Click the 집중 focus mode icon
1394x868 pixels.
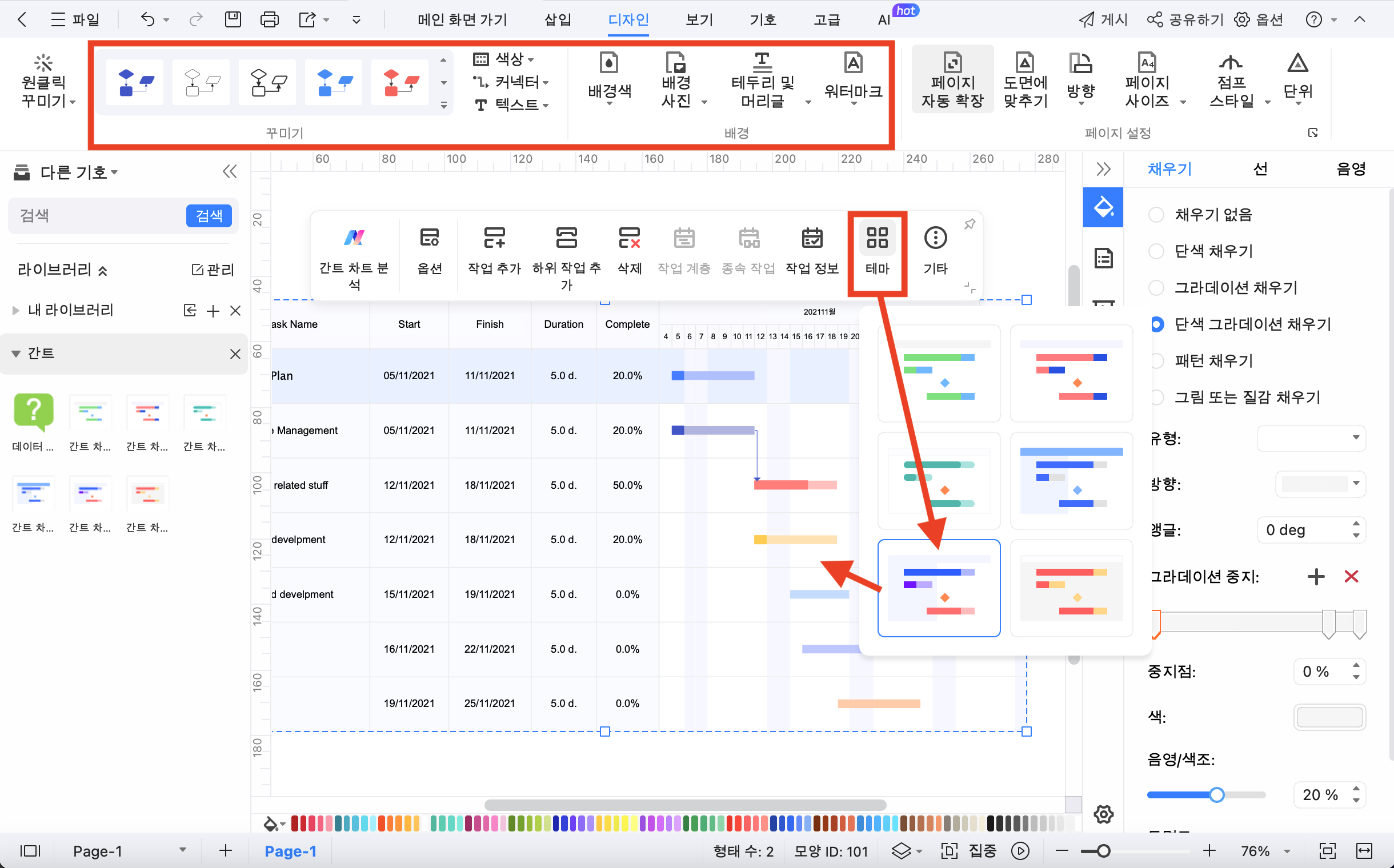pyautogui.click(x=950, y=850)
